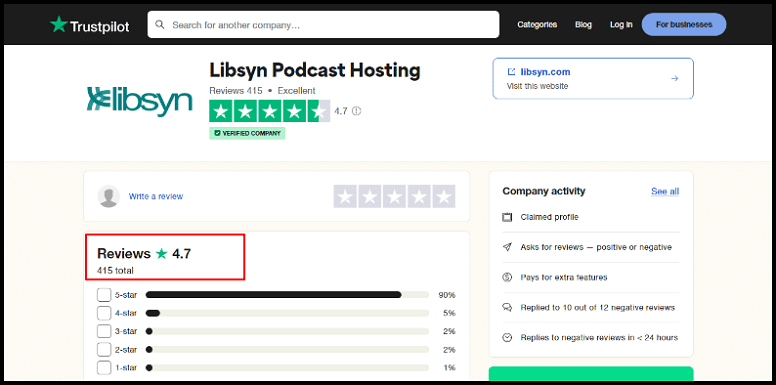Click the clock icon for Replies in 24 hours

(x=507, y=337)
